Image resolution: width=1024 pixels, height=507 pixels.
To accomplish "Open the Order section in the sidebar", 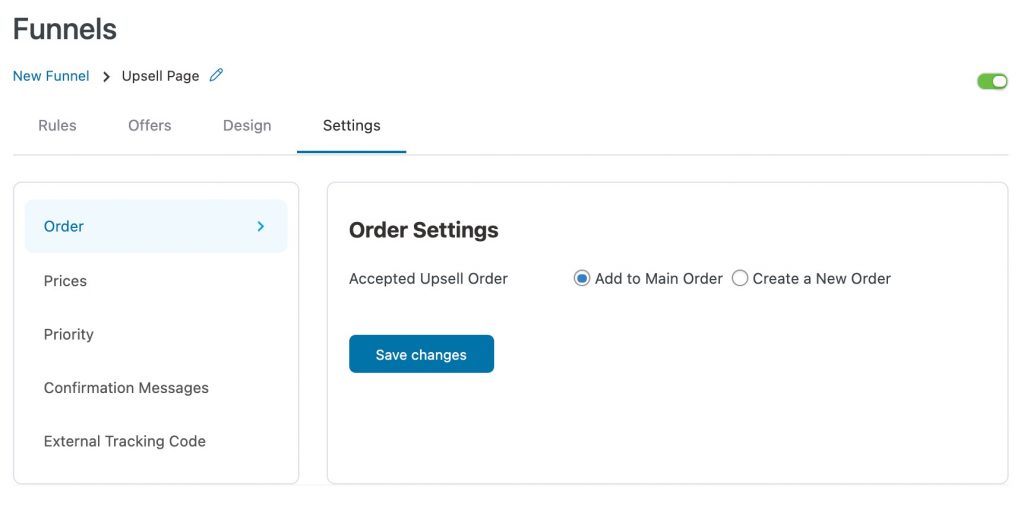I will pos(156,226).
